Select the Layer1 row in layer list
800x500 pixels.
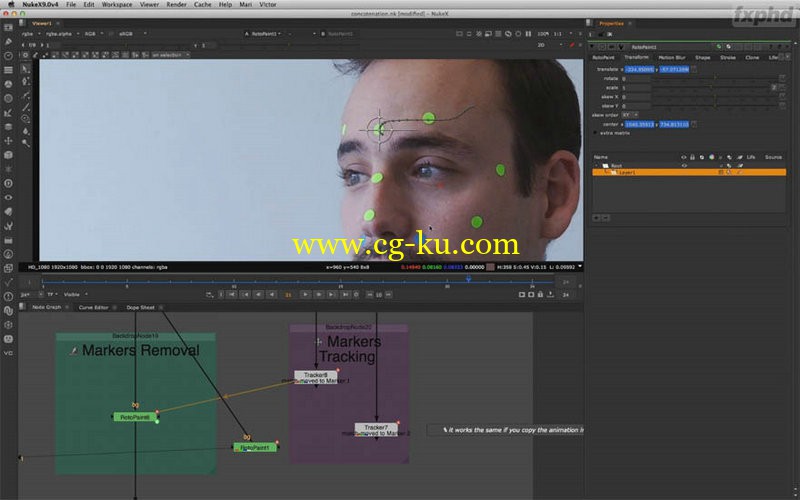689,172
